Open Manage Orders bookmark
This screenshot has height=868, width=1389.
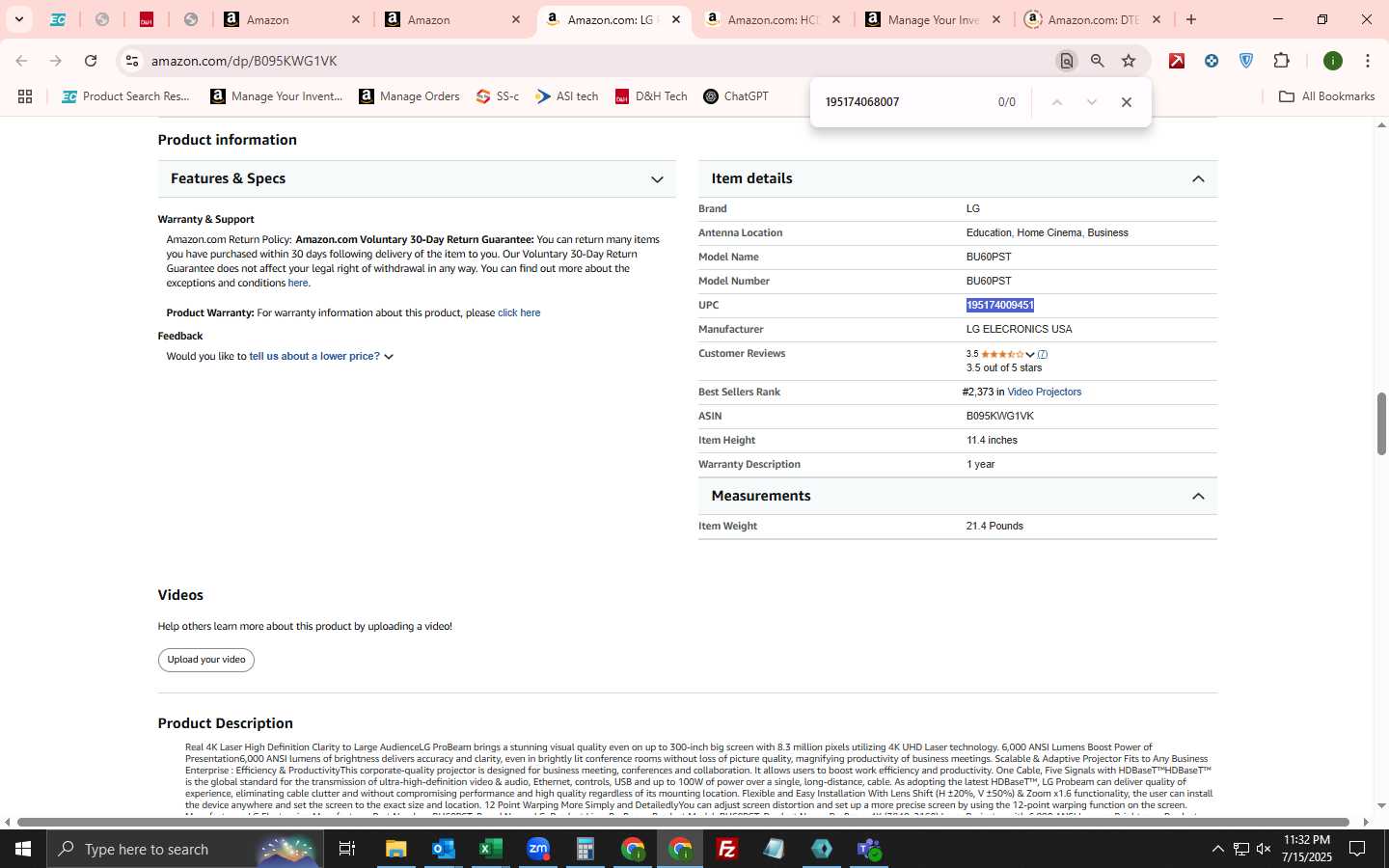(x=410, y=96)
